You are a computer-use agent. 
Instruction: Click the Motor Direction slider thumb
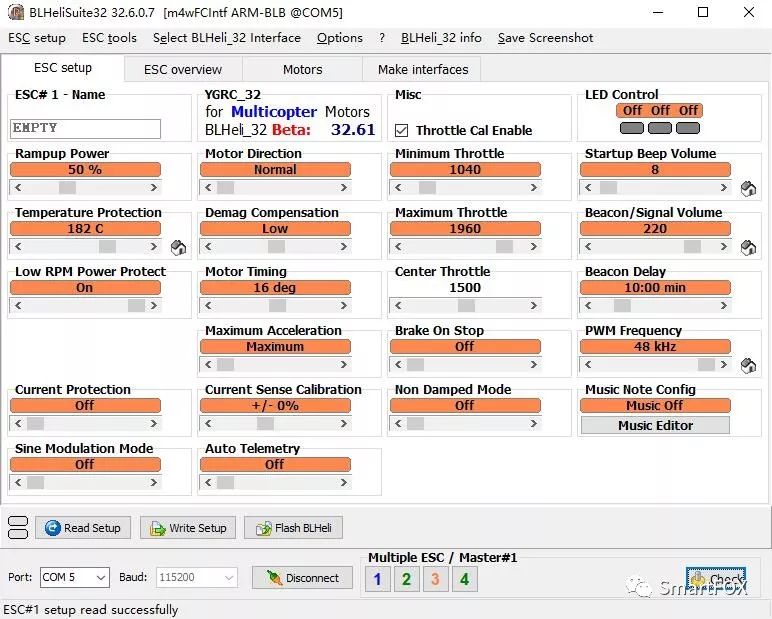click(226, 188)
